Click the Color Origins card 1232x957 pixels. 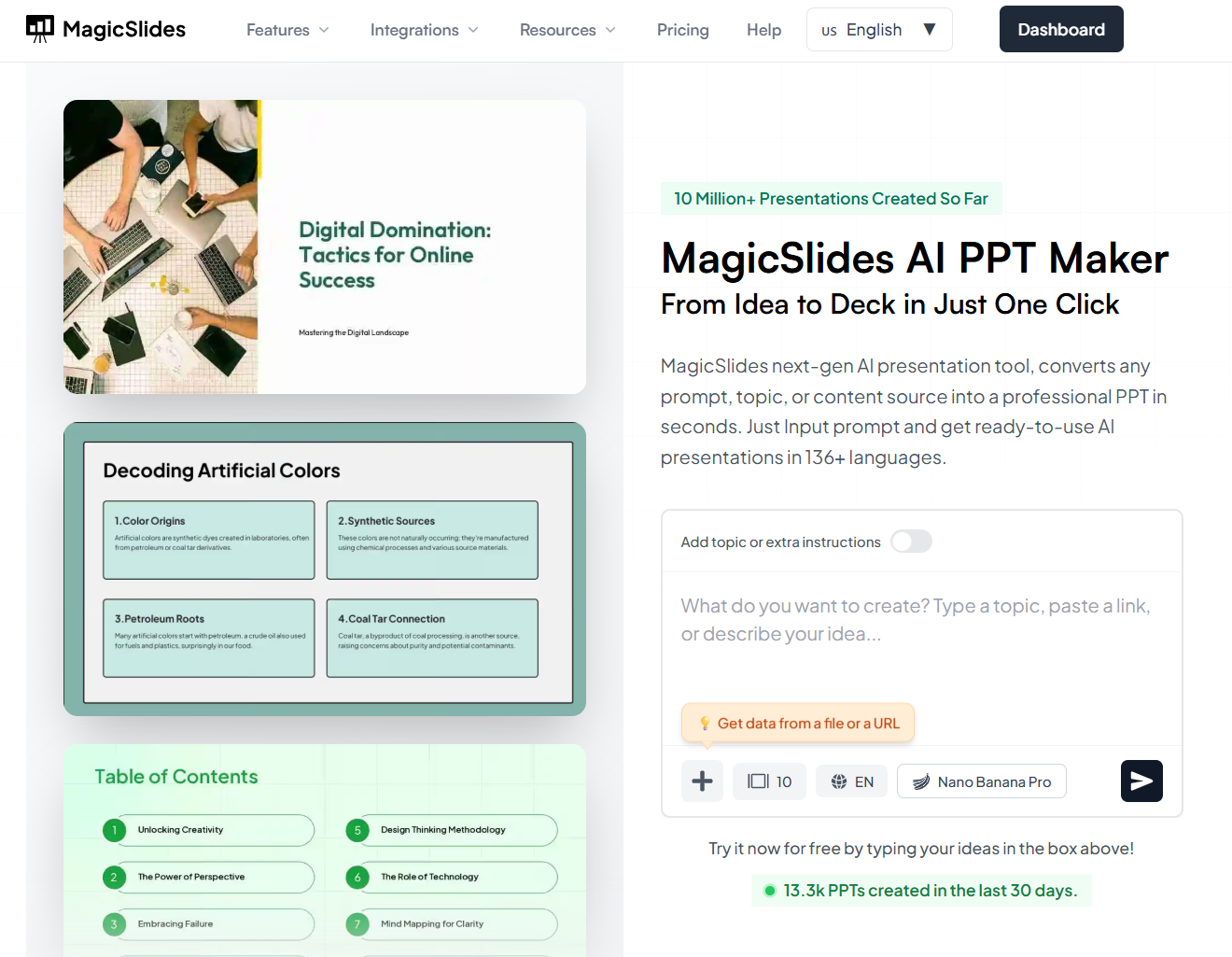click(209, 540)
